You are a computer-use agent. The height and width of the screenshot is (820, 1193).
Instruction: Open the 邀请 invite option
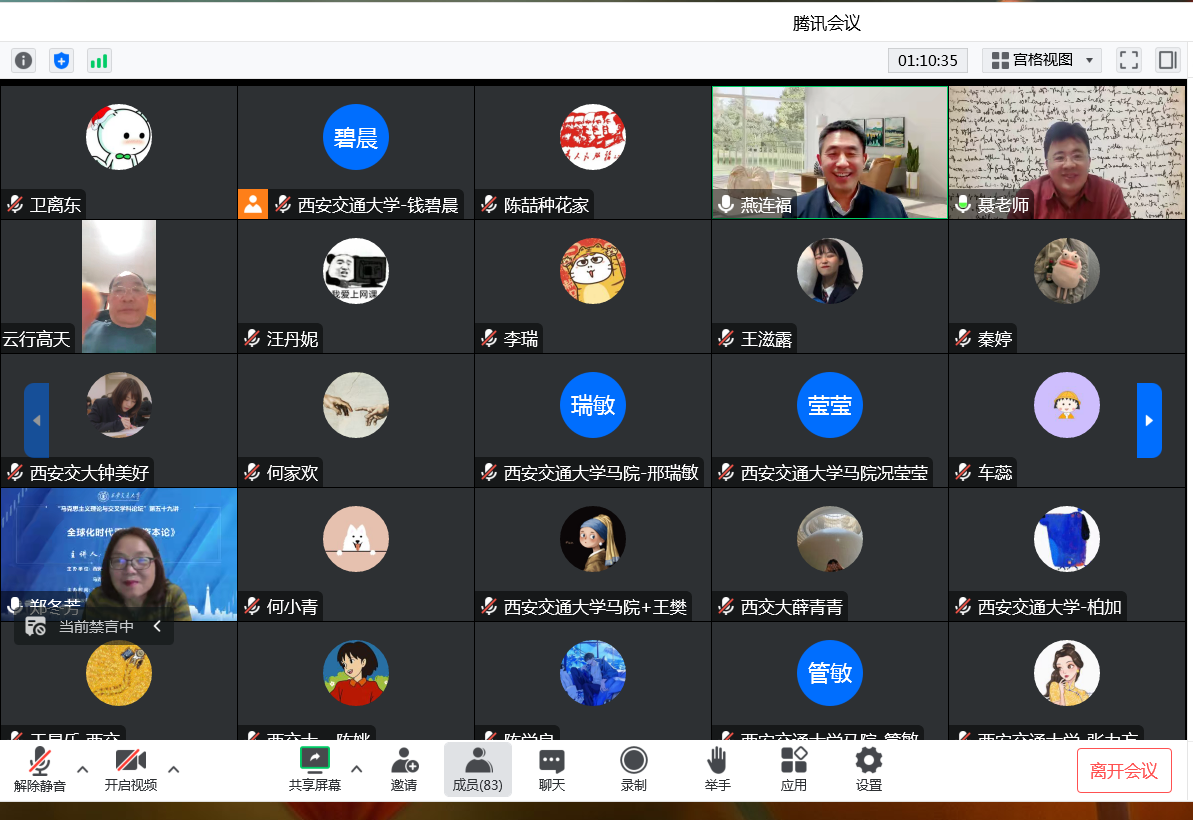coord(404,769)
